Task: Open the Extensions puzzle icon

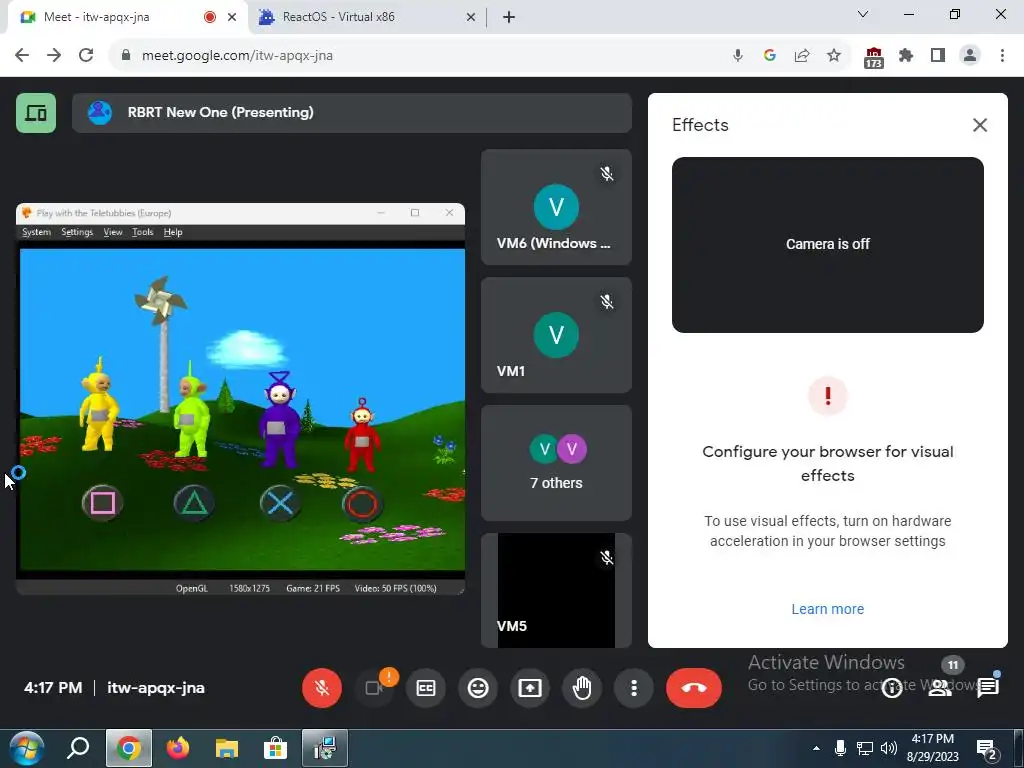Action: coord(906,56)
